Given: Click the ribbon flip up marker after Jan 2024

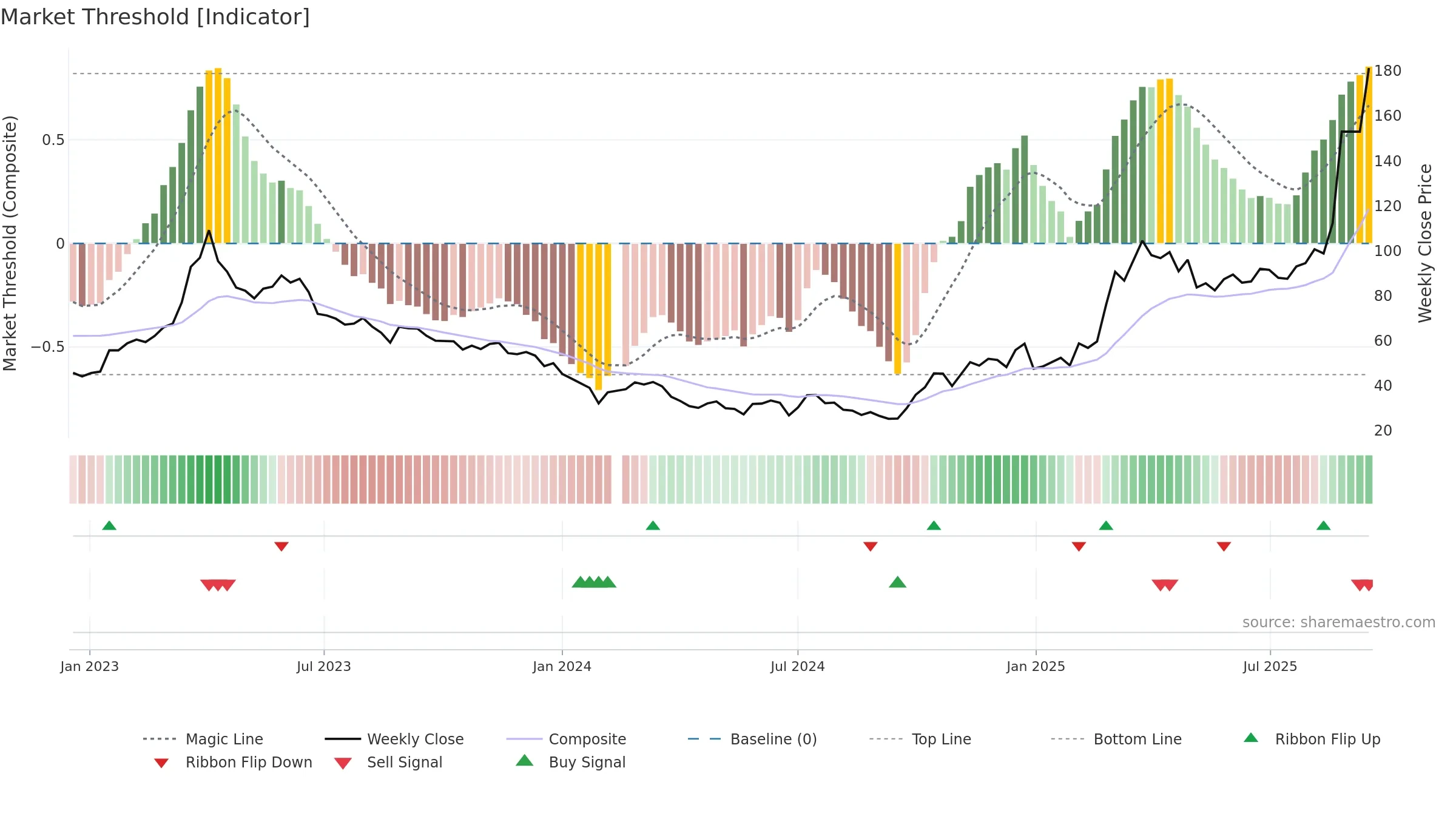Looking at the screenshot, I should click(x=653, y=525).
